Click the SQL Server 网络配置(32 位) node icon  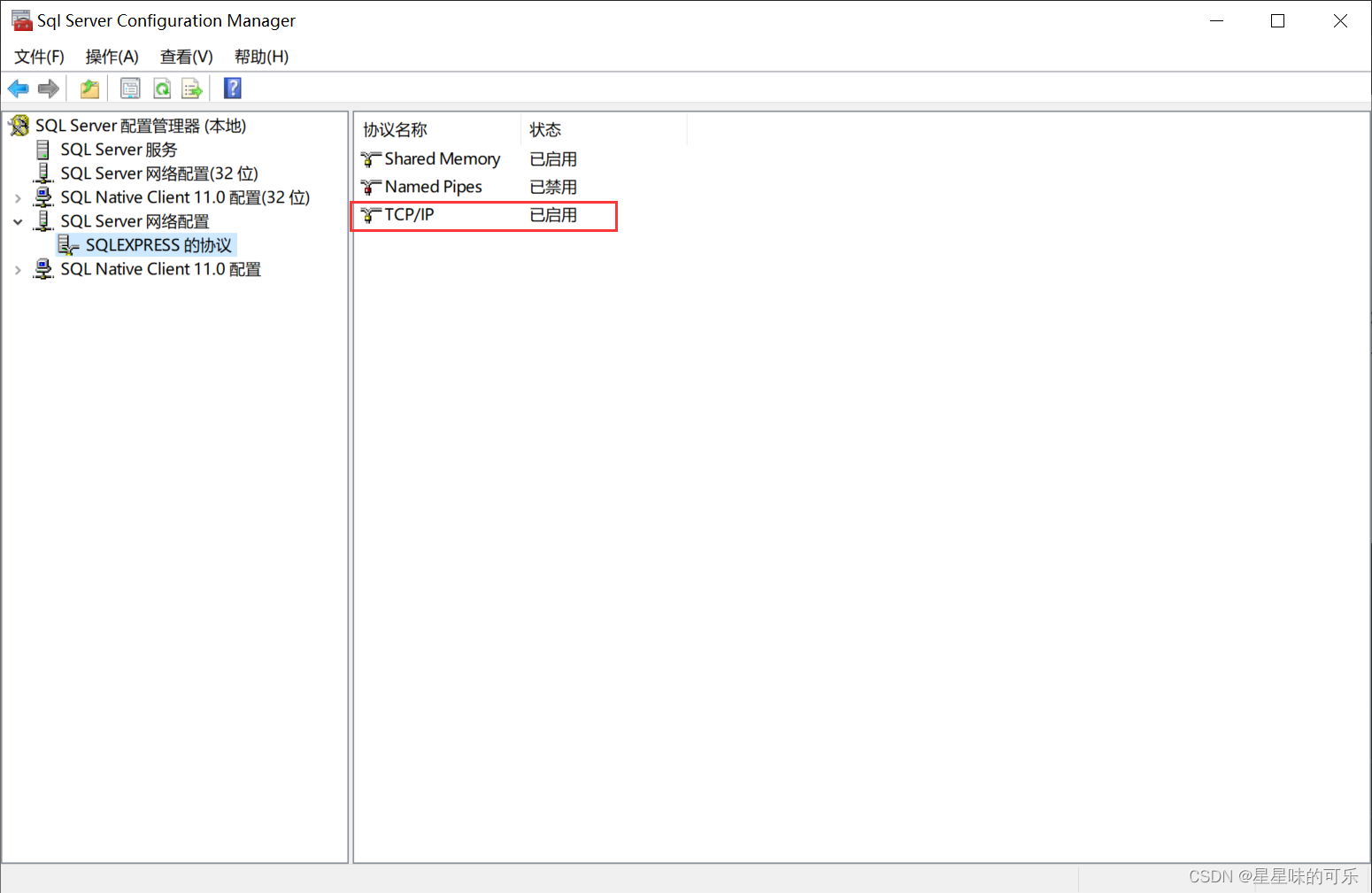42,173
